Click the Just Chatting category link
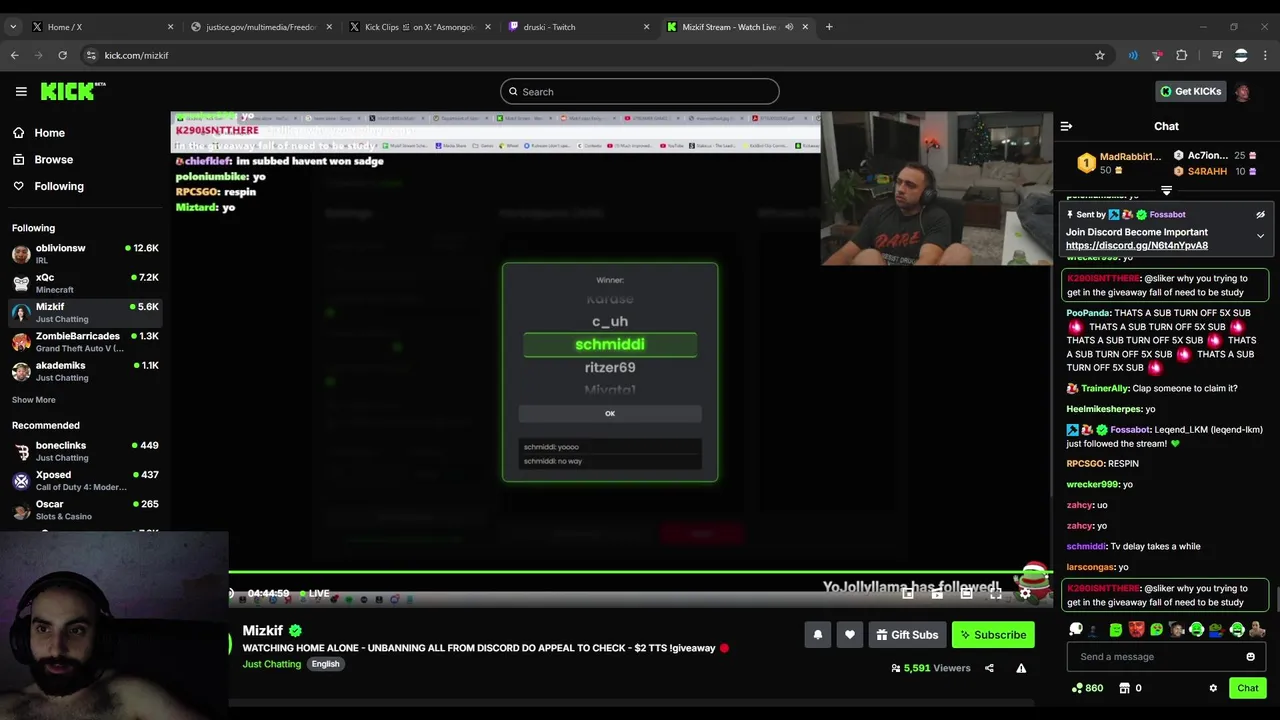This screenshot has width=1280, height=720. tap(271, 664)
